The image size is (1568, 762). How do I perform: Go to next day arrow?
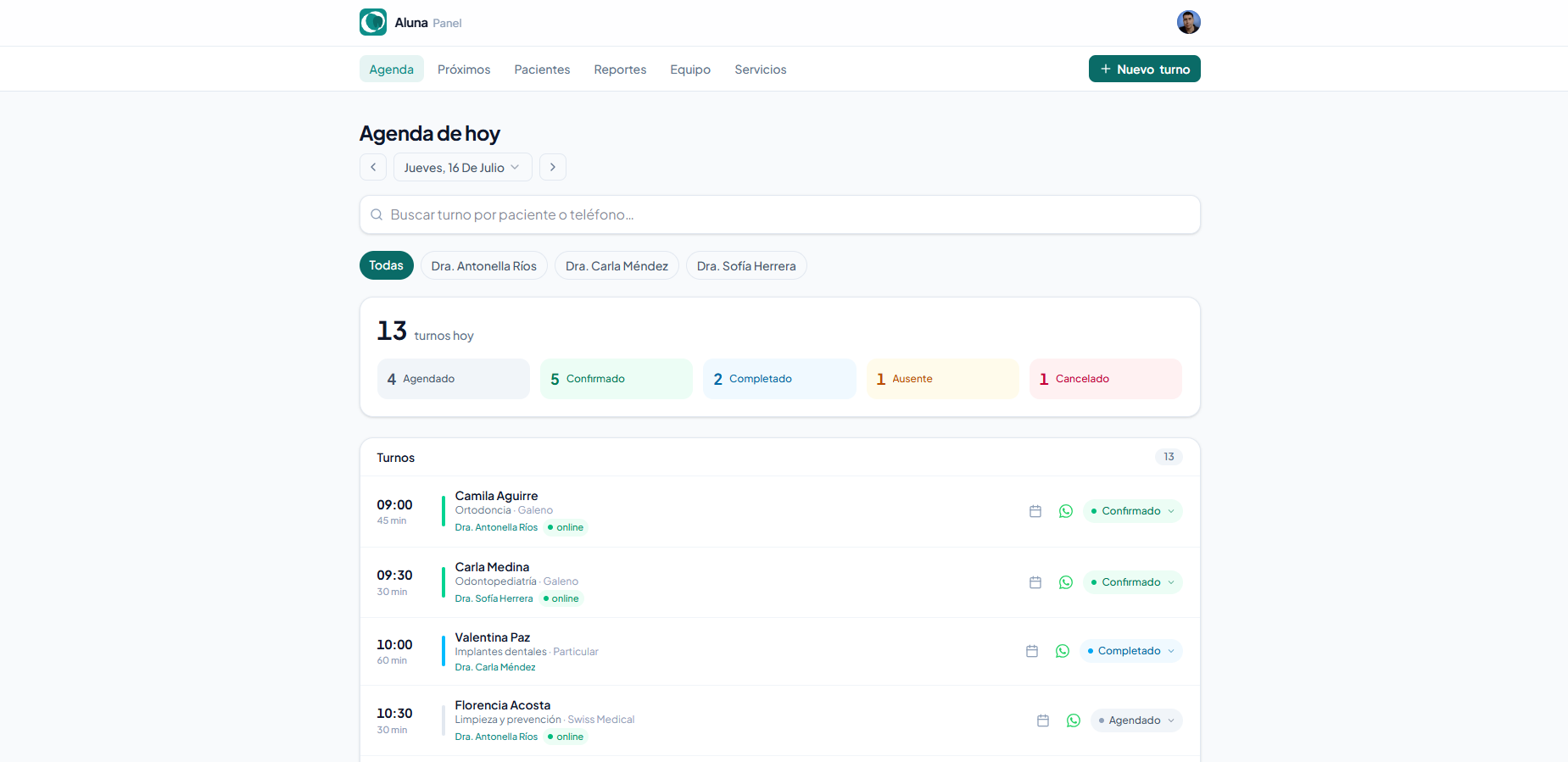(x=553, y=167)
